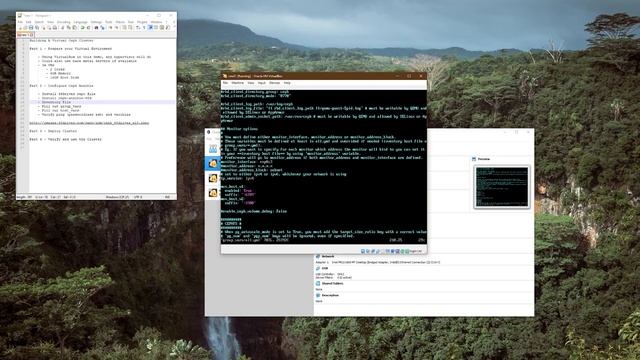
Task: Select the 'new 1' document tab
Action: [25, 35]
